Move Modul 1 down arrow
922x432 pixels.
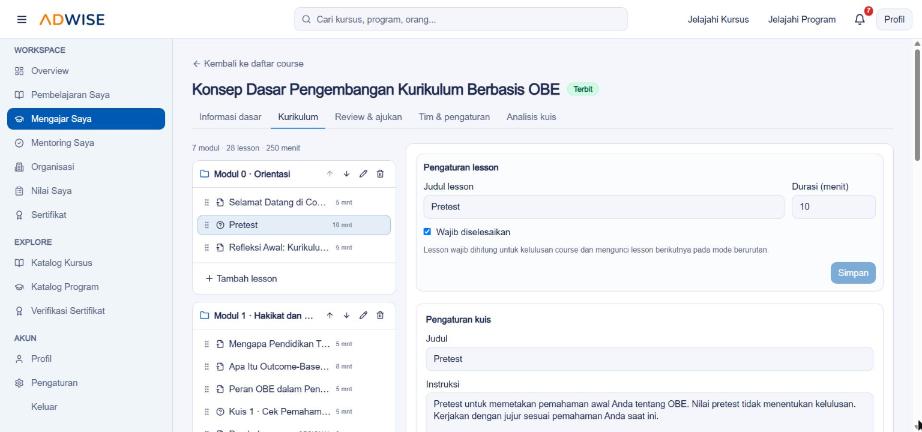346,316
